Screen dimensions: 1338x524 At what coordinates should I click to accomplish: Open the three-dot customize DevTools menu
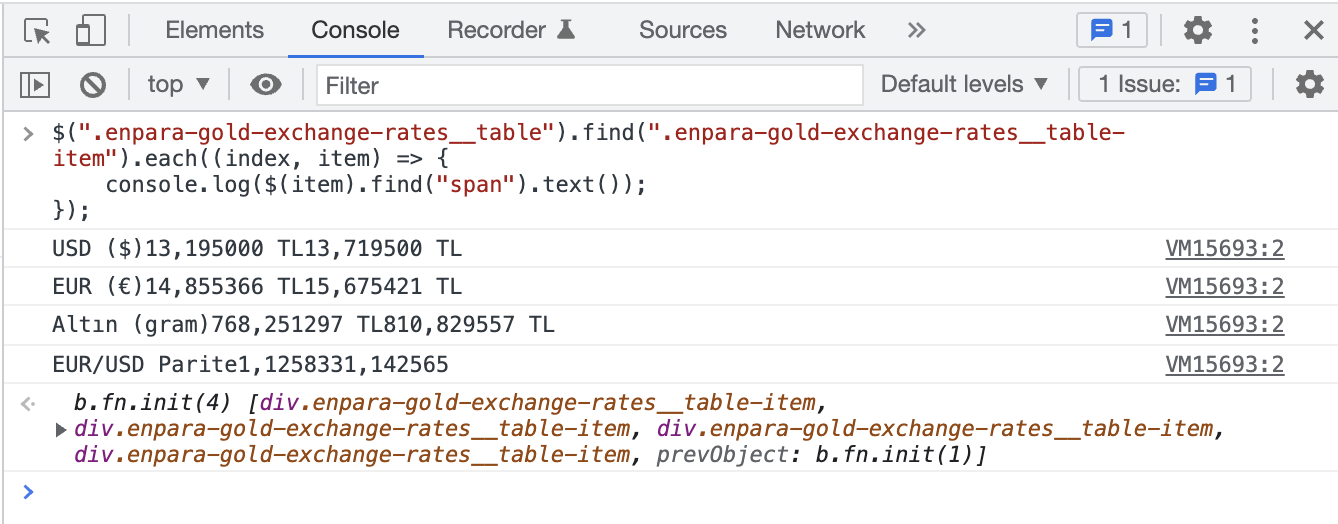[1254, 31]
